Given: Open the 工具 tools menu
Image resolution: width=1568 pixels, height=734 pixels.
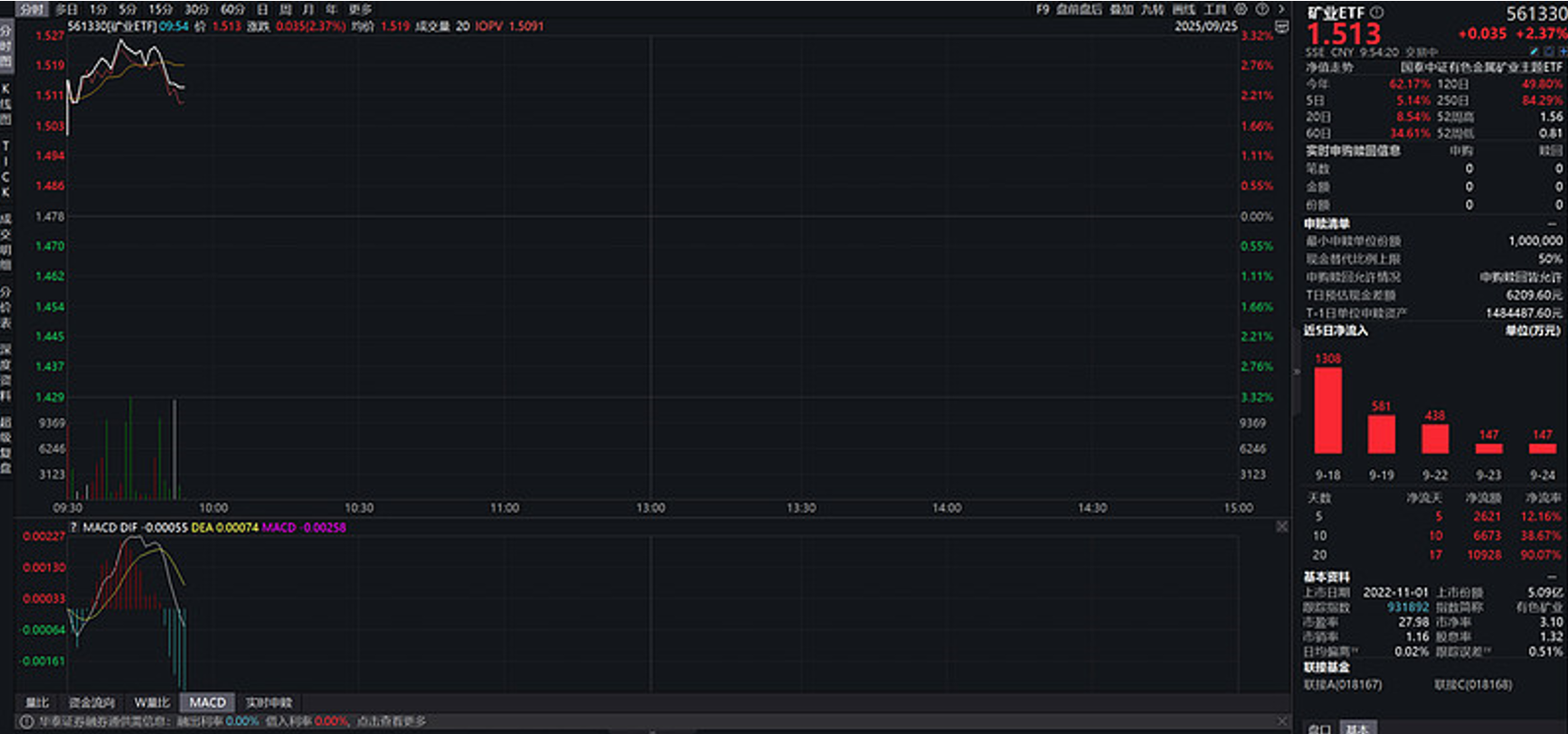Looking at the screenshot, I should 1215,9.
